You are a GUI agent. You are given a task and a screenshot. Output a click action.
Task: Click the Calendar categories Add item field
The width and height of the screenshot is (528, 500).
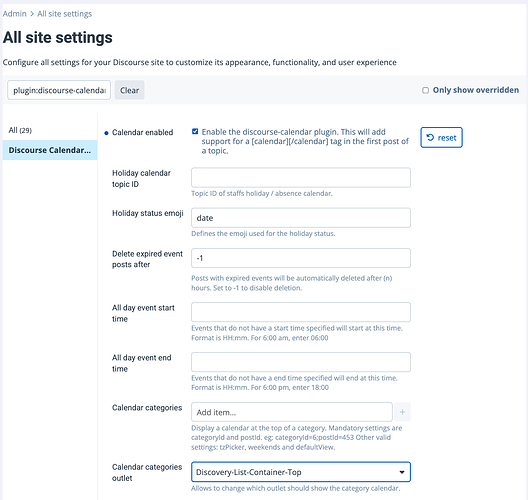(292, 412)
